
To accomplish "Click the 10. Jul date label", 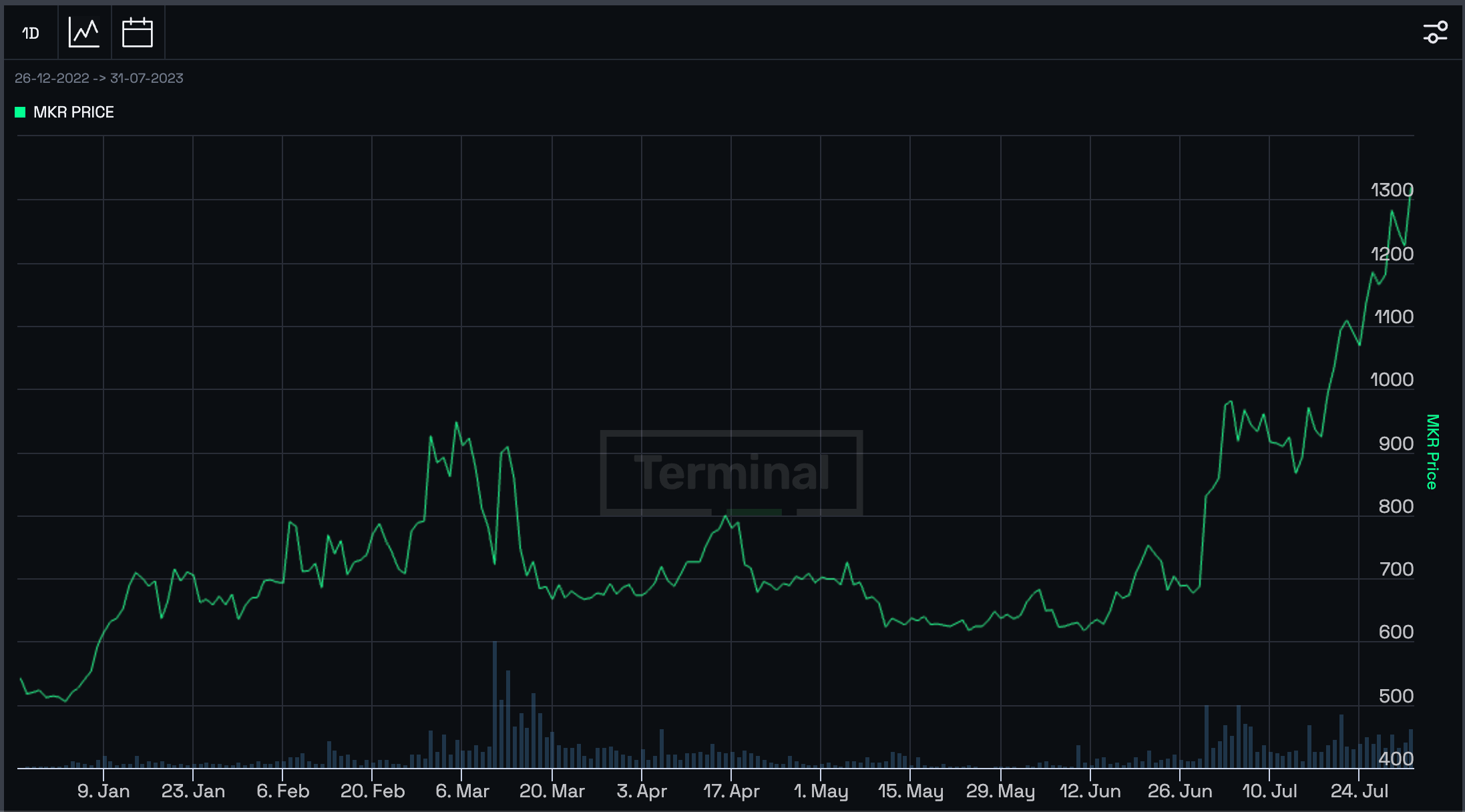I will coord(1269,791).
